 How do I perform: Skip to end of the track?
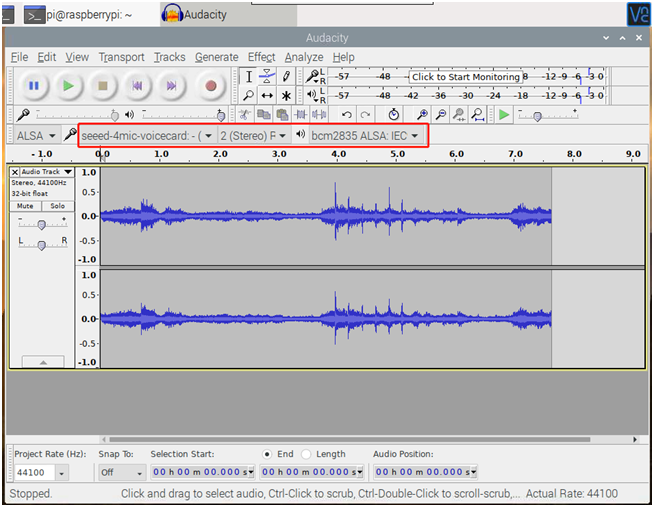pyautogui.click(x=171, y=86)
